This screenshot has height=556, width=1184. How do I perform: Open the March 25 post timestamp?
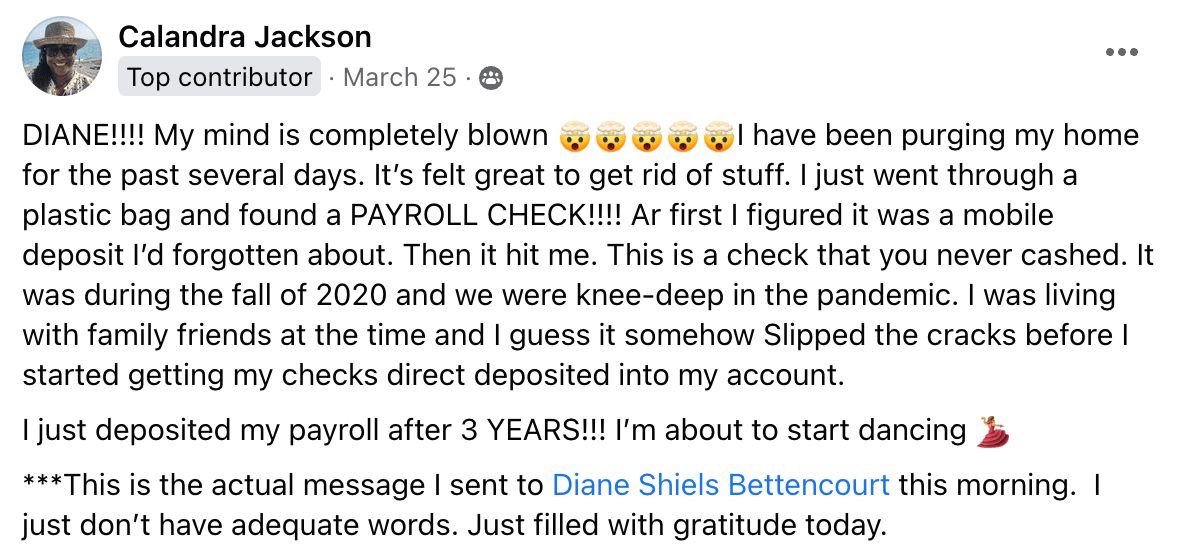pos(399,77)
